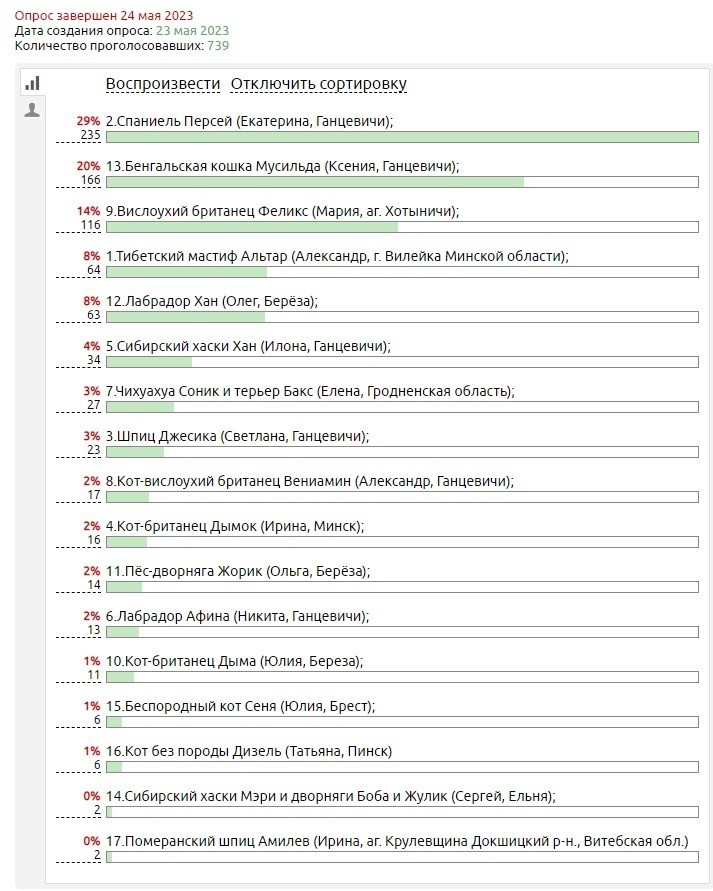Click the vote count 64 for Альтар
Screen dimensions: 713x891
pyautogui.click(x=94, y=270)
